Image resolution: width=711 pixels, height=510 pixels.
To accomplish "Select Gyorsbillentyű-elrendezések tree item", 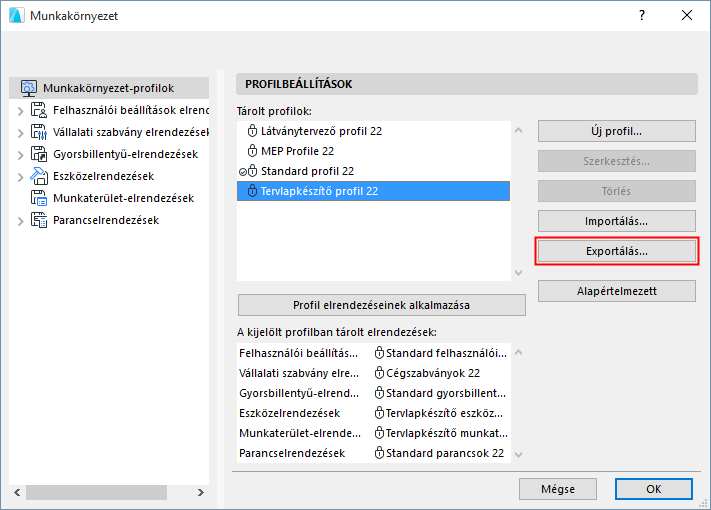I will 125,154.
